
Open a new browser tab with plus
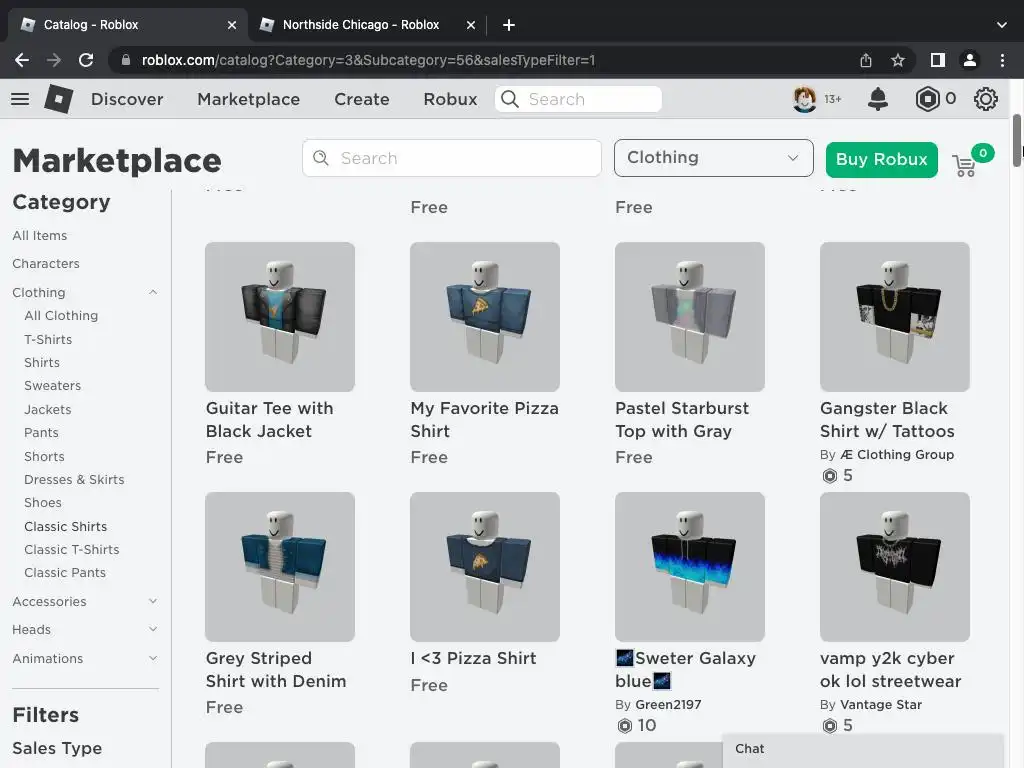click(x=509, y=25)
